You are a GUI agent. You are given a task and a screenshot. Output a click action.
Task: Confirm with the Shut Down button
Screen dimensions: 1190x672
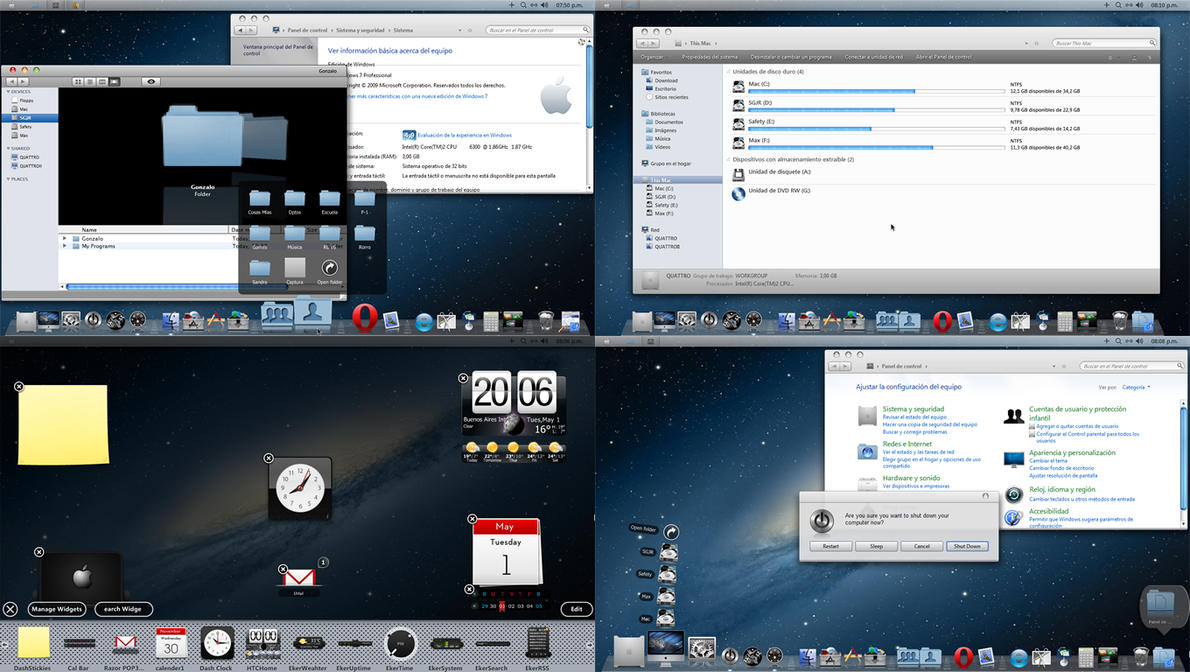point(967,546)
